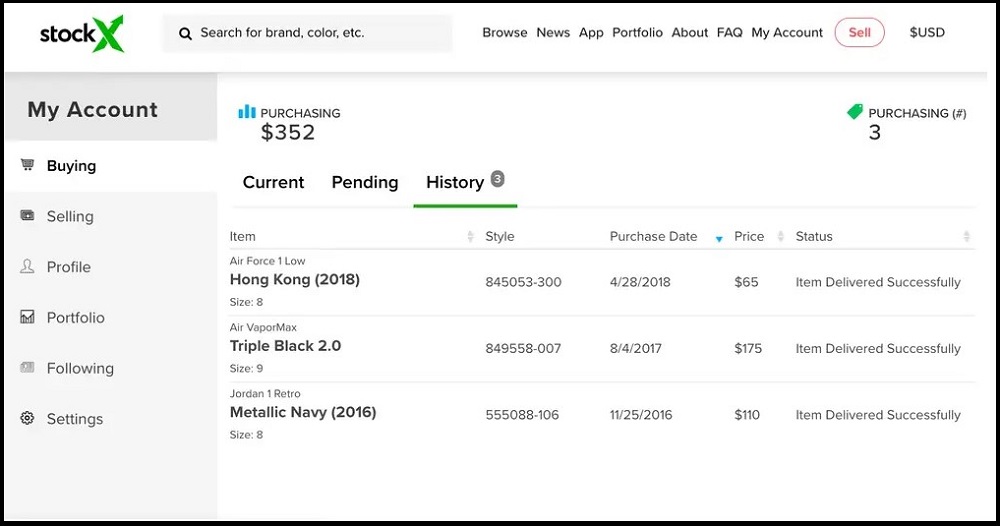Click the $352 purchasing total

tap(288, 133)
